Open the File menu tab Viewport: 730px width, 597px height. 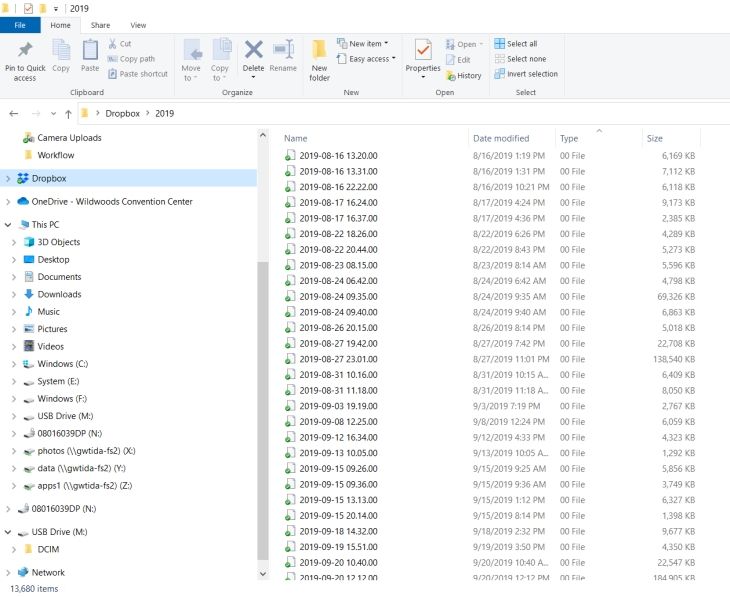pos(20,25)
